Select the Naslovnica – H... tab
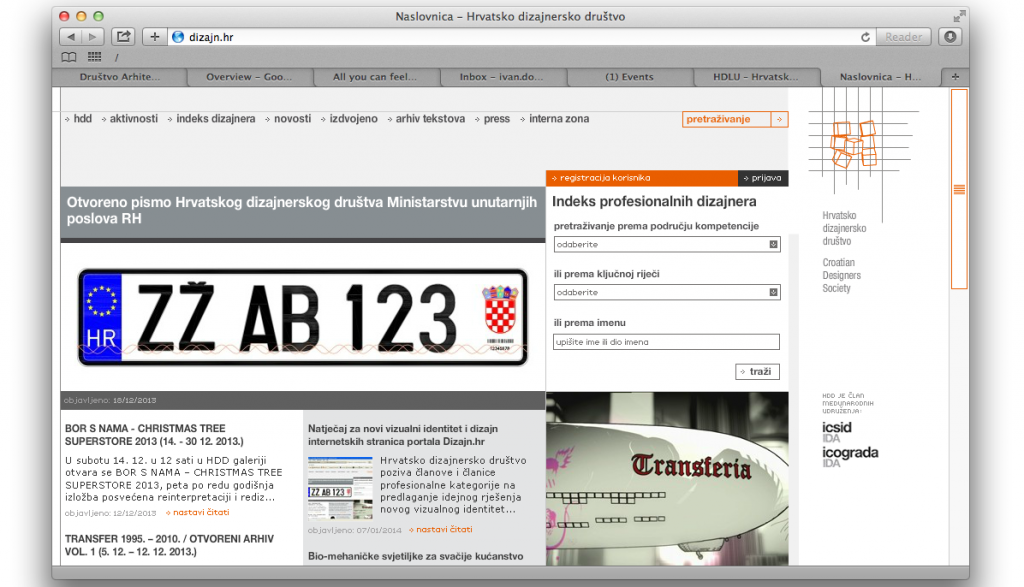 click(880, 77)
